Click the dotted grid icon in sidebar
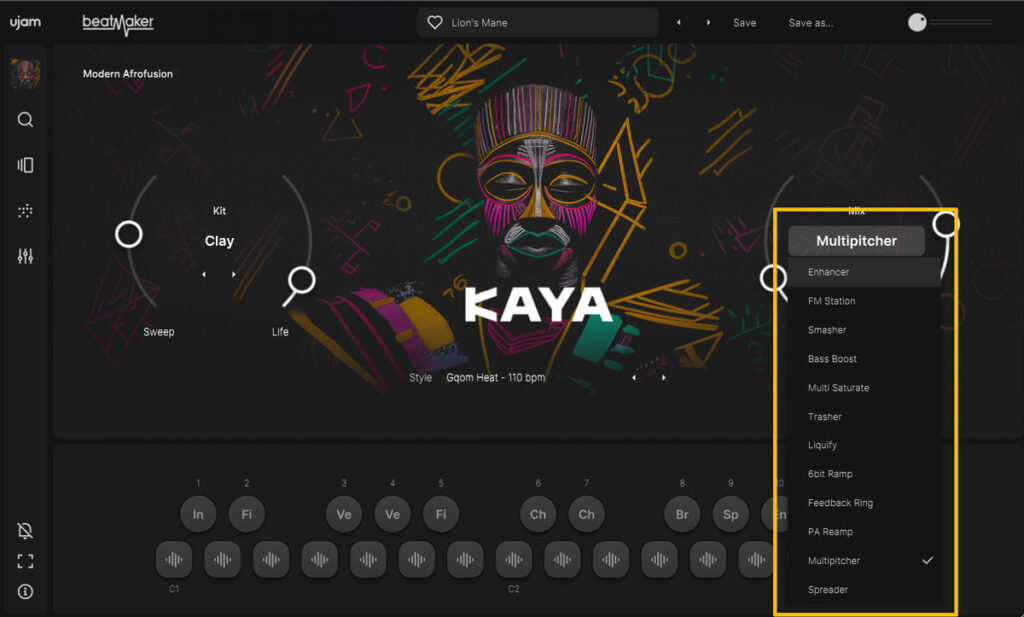 [26, 211]
